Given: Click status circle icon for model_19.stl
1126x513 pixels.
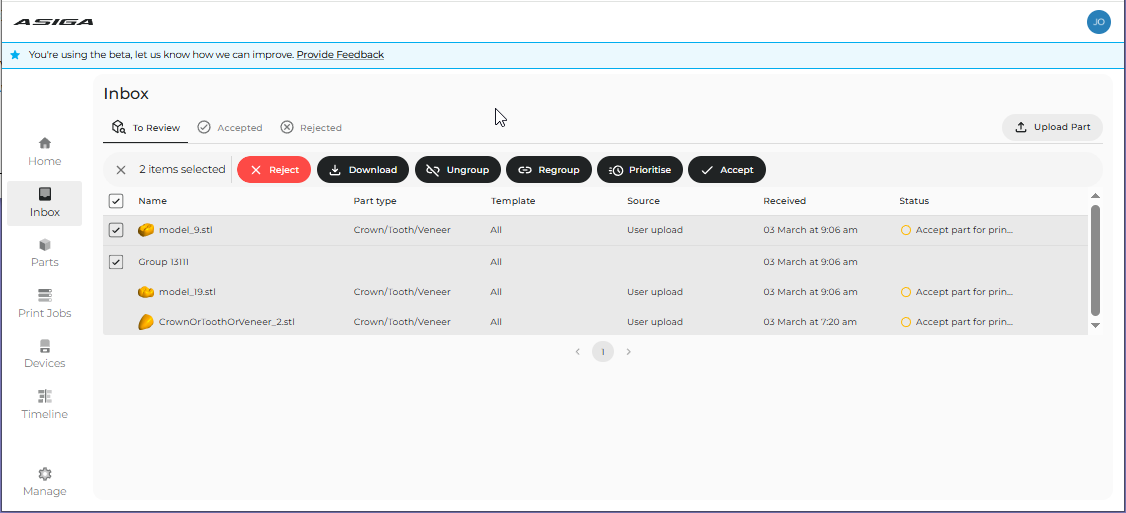Looking at the screenshot, I should 906,292.
